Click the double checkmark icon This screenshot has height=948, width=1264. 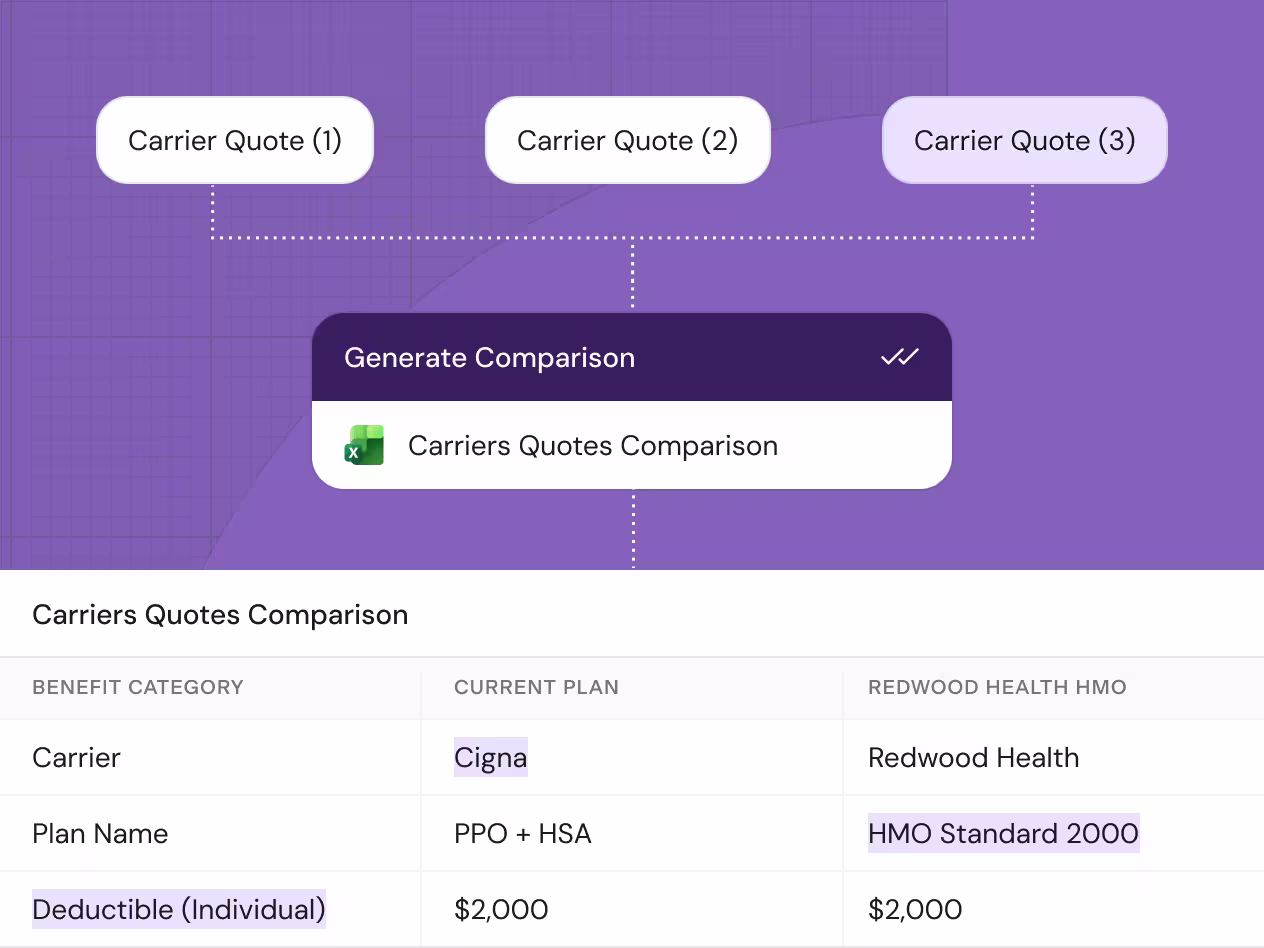pos(899,357)
